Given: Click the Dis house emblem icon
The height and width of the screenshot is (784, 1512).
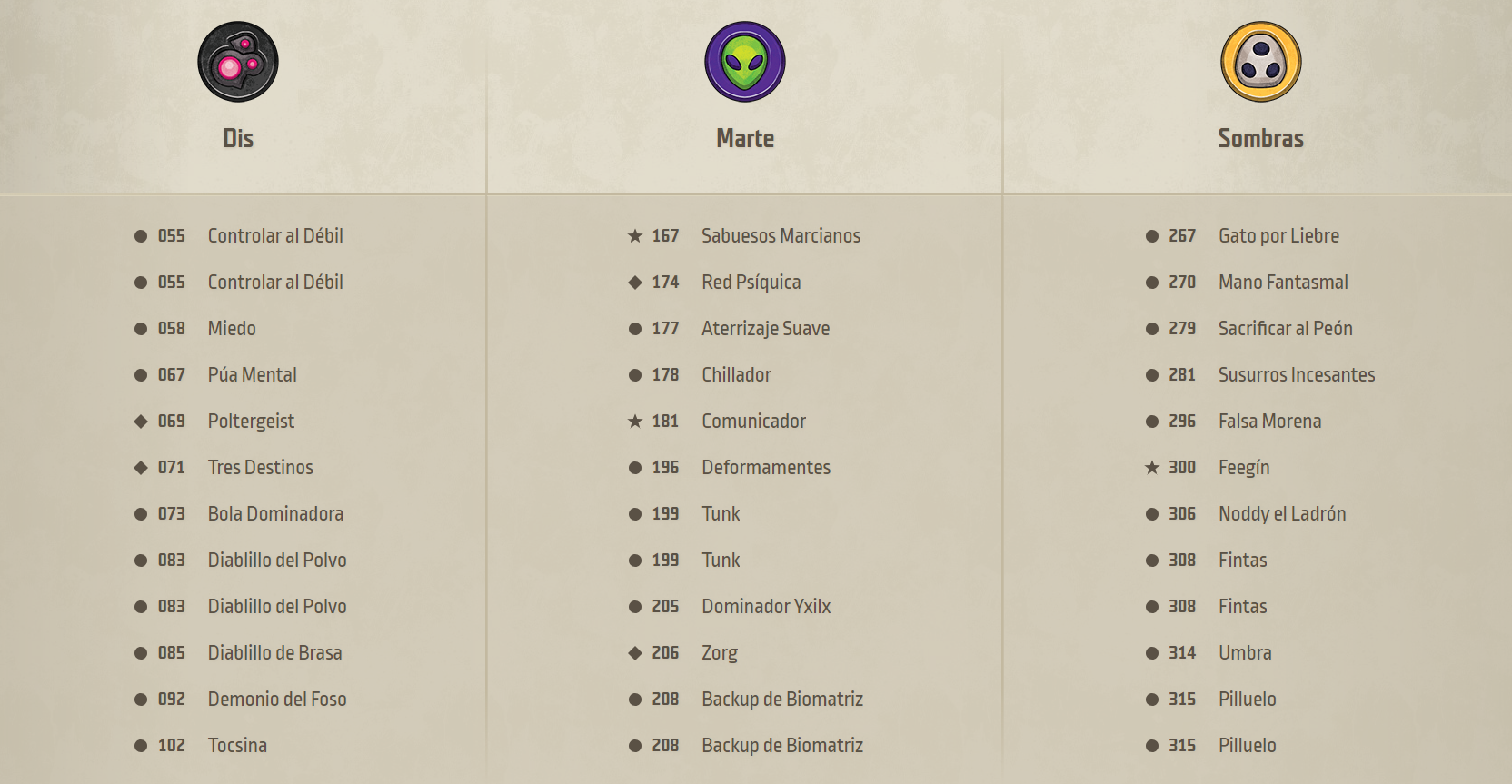Looking at the screenshot, I should [238, 62].
